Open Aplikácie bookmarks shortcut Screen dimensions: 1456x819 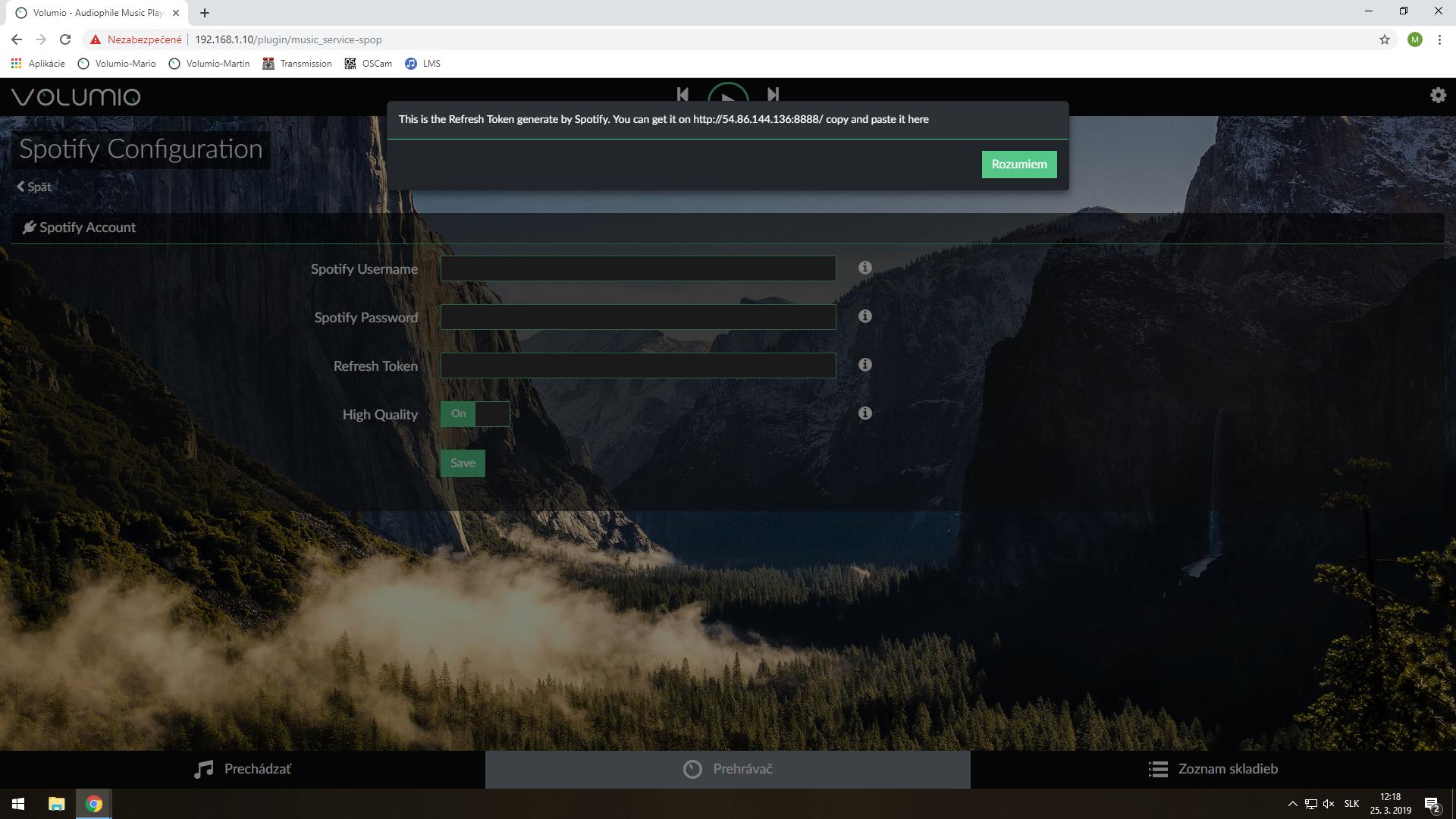pyautogui.click(x=38, y=64)
